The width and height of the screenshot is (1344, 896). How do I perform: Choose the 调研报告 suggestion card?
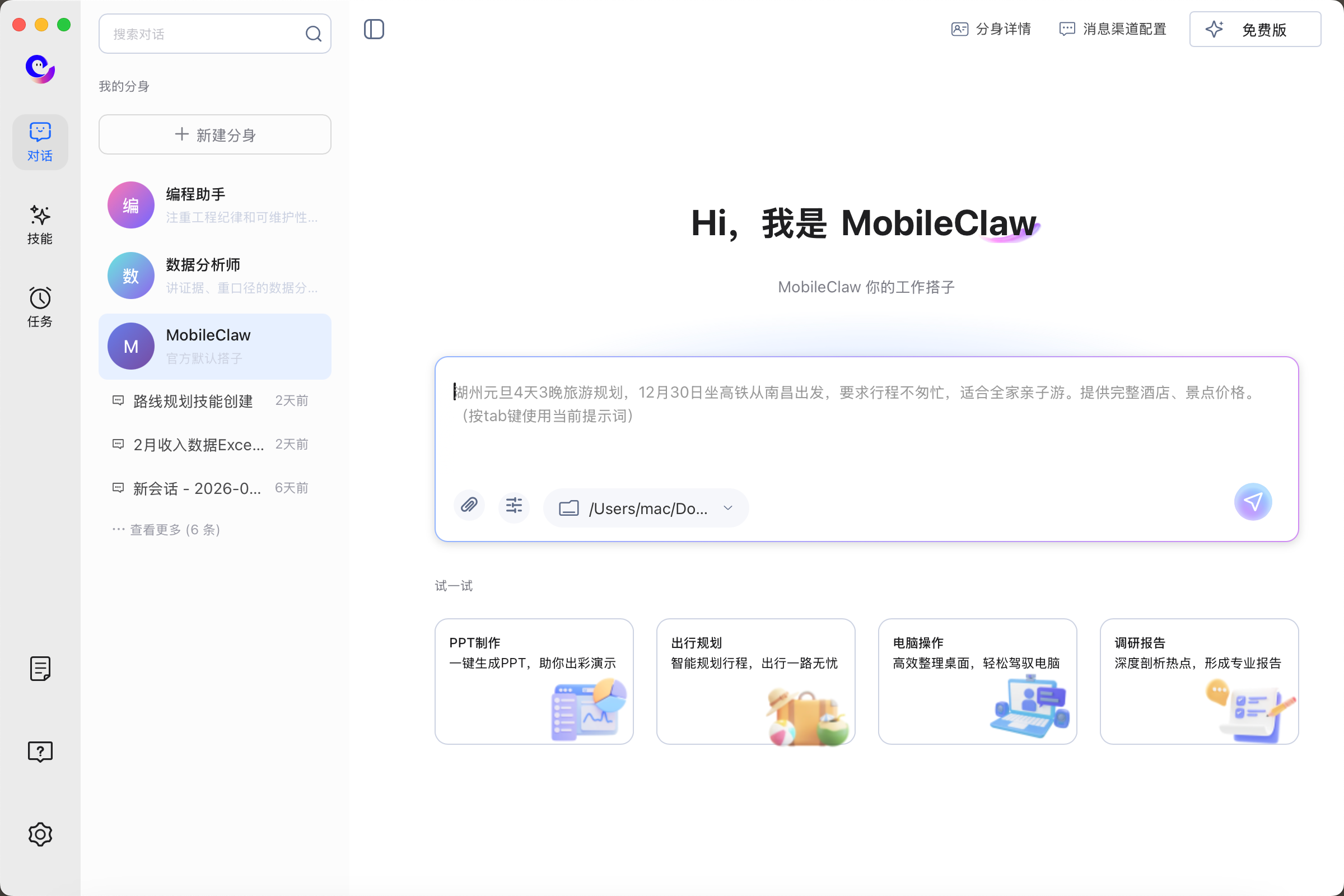coord(1199,681)
